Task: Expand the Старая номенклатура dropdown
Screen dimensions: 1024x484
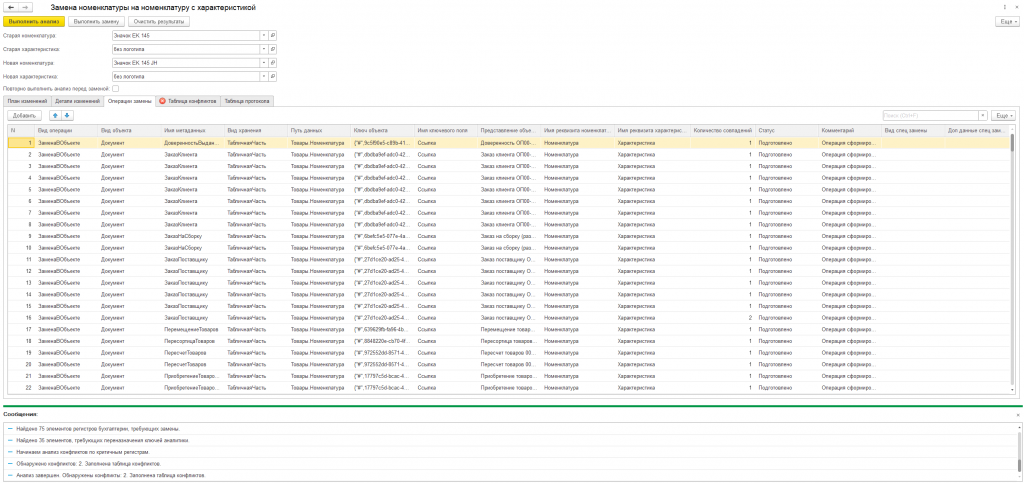Action: click(x=264, y=35)
